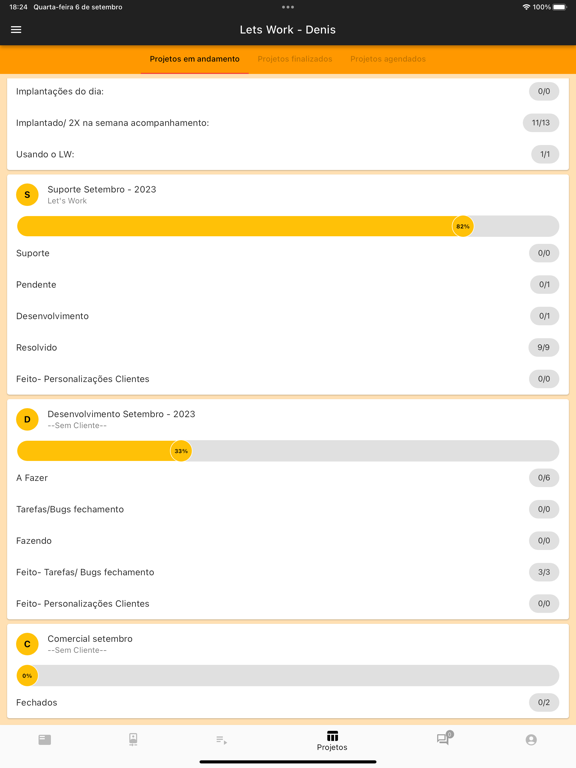Tap the yellow S project avatar
The image size is (576, 768).
click(27, 194)
